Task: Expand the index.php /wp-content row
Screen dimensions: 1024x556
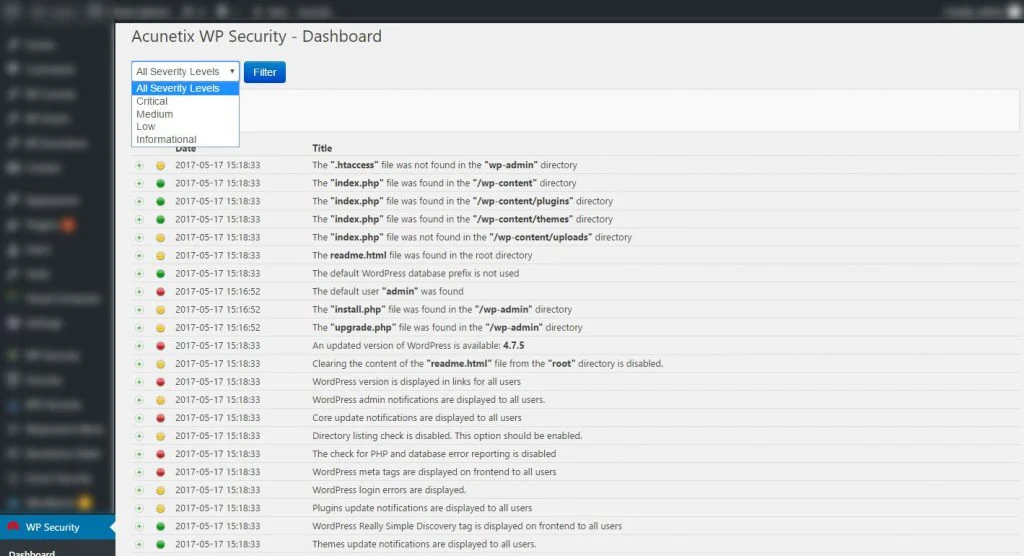Action: pyautogui.click(x=139, y=184)
